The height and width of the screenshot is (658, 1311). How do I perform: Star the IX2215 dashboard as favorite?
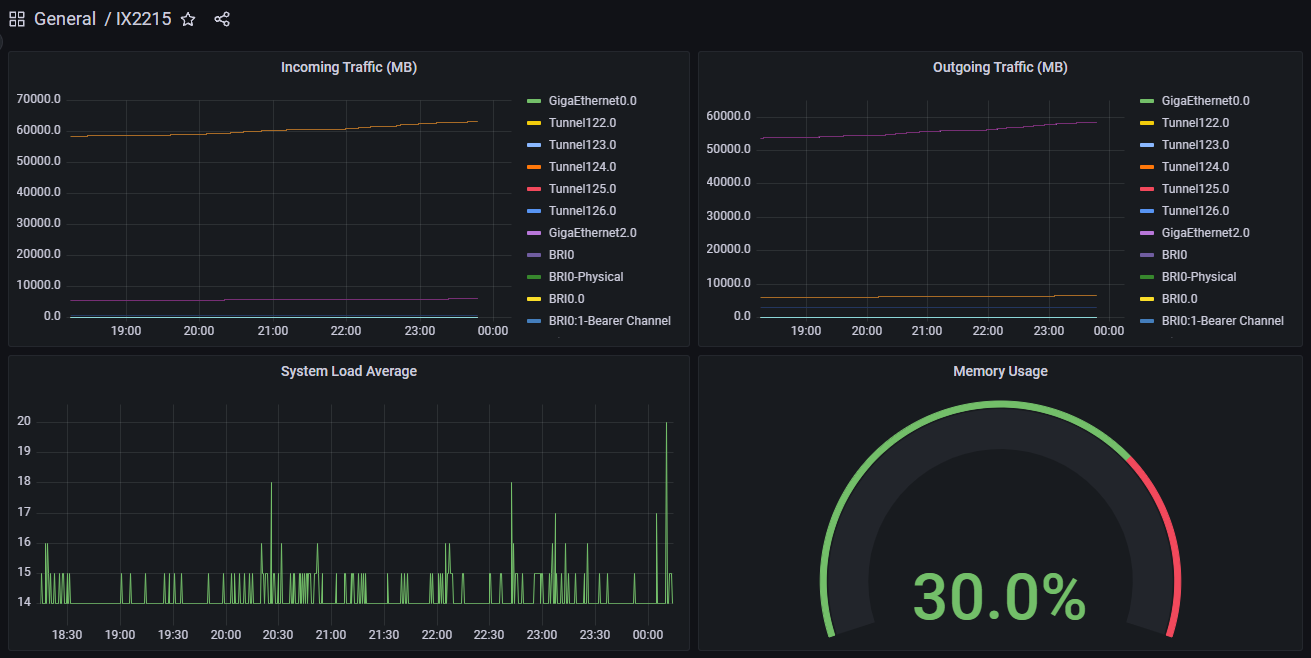(188, 19)
